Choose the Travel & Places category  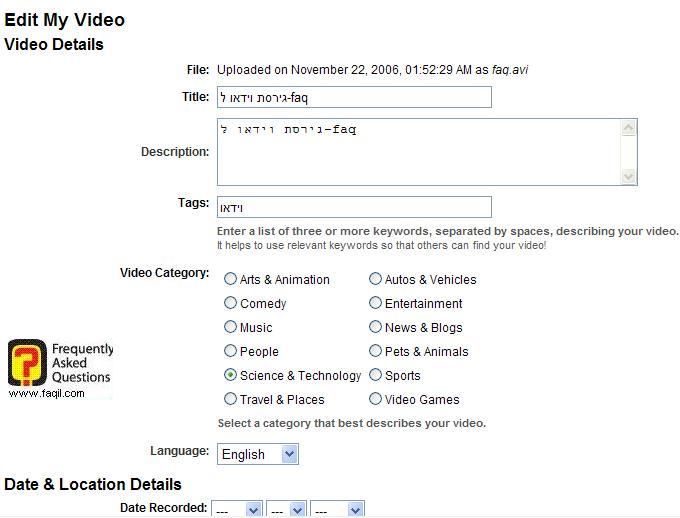pos(231,400)
